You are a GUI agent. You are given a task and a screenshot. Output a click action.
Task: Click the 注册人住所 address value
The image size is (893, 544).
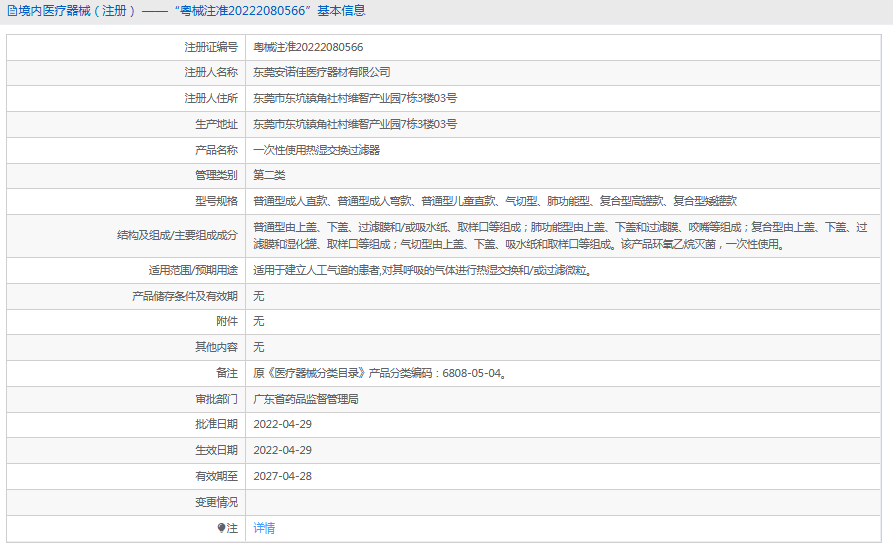point(355,99)
